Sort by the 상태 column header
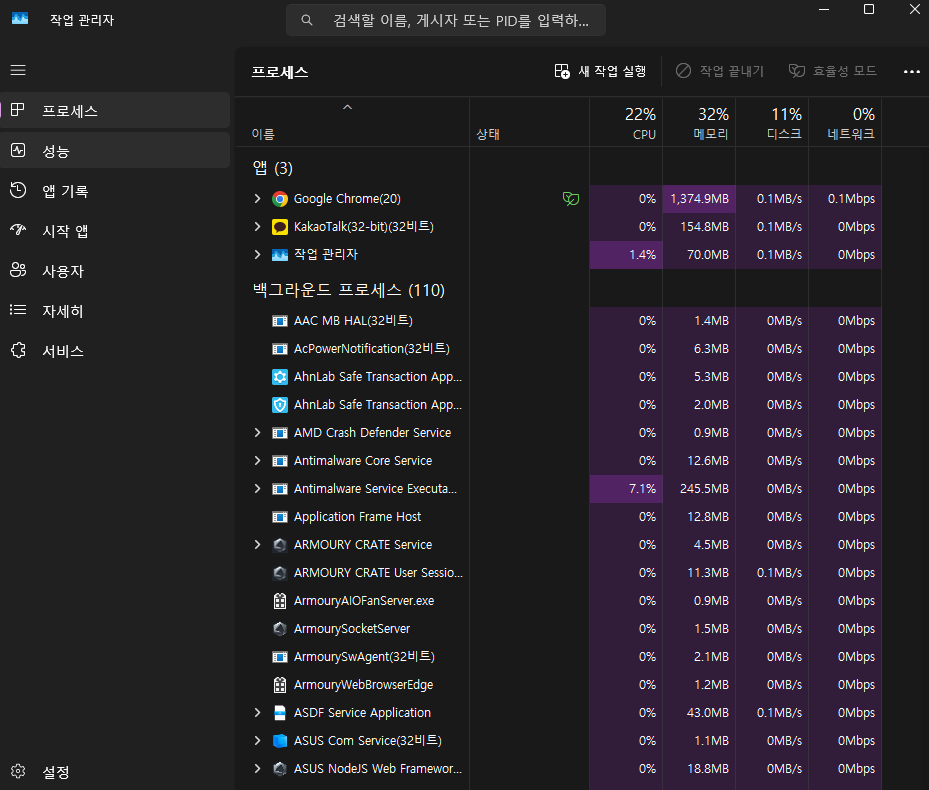 pos(530,123)
